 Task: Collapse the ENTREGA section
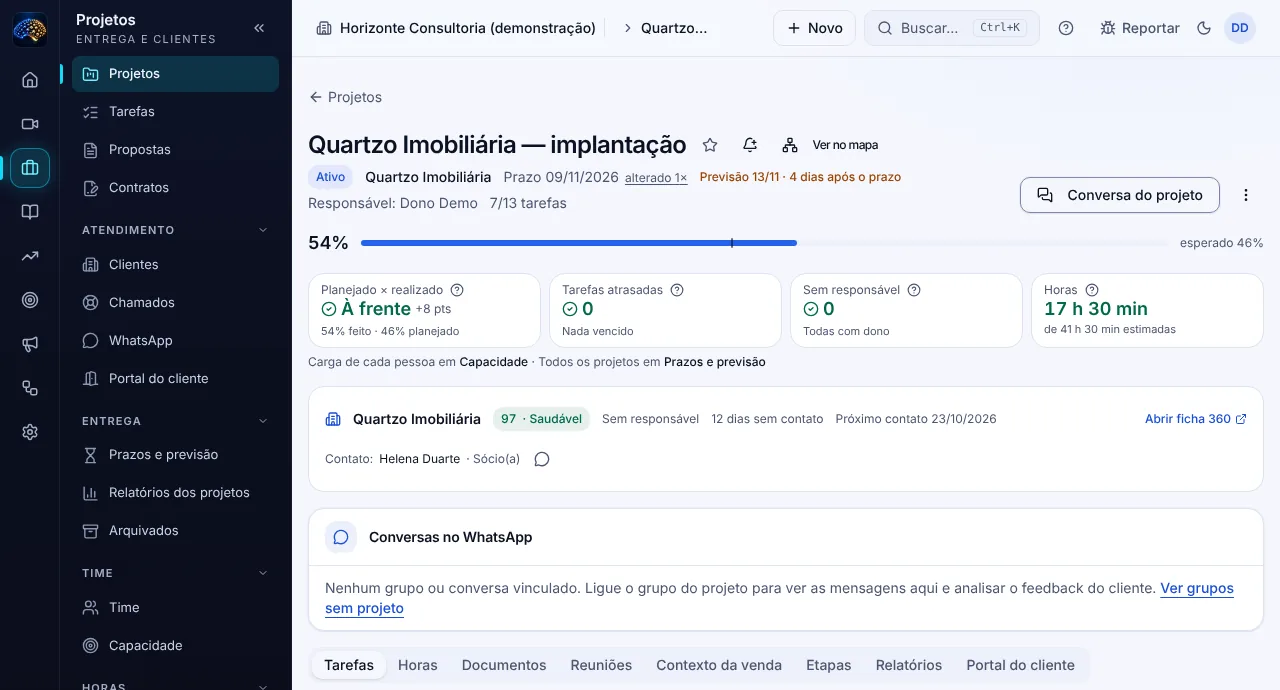263,421
